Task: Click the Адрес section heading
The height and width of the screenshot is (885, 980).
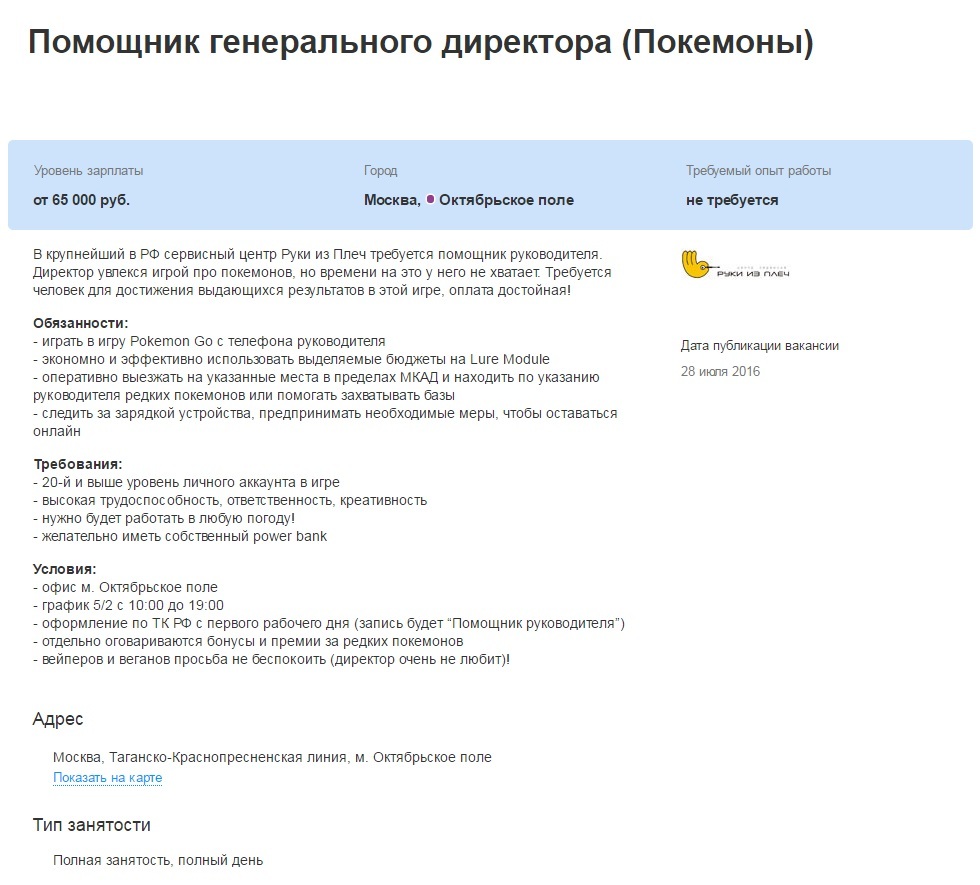Action: [x=58, y=719]
